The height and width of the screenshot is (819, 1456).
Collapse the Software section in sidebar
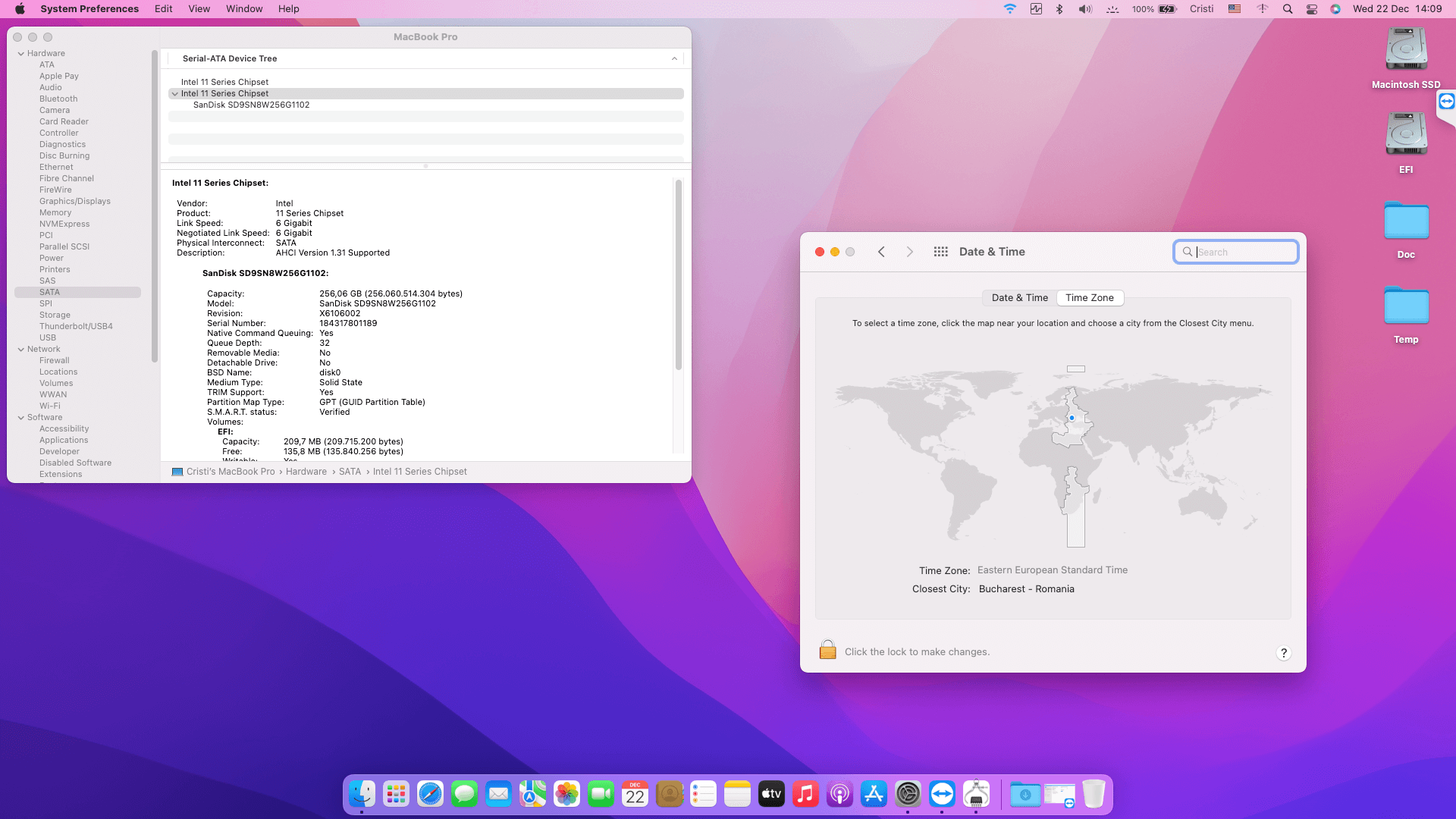click(20, 418)
